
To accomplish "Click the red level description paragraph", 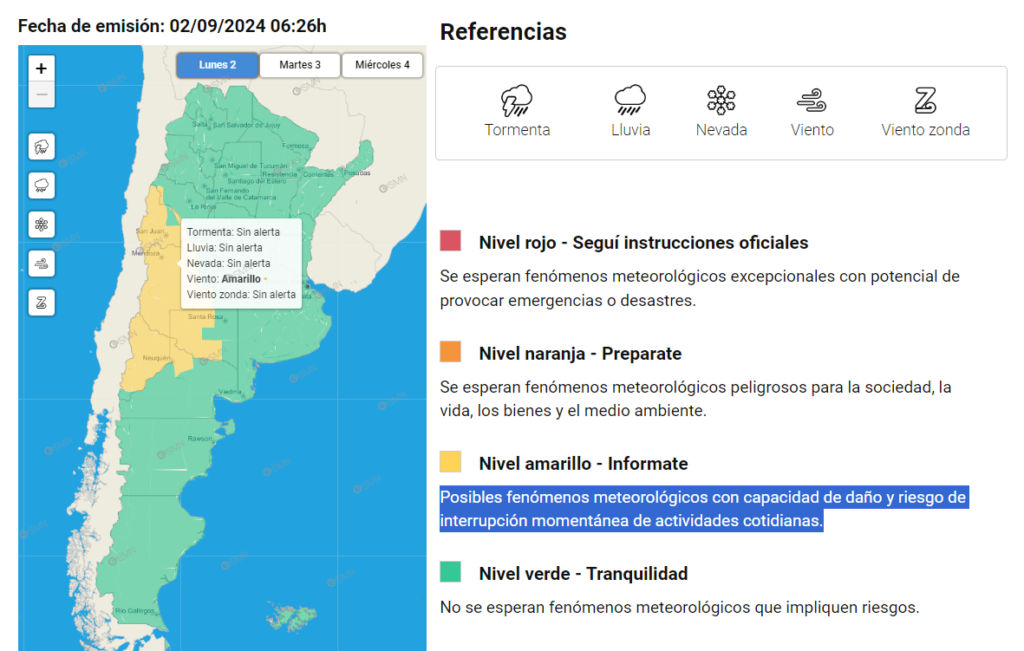I will 699,288.
